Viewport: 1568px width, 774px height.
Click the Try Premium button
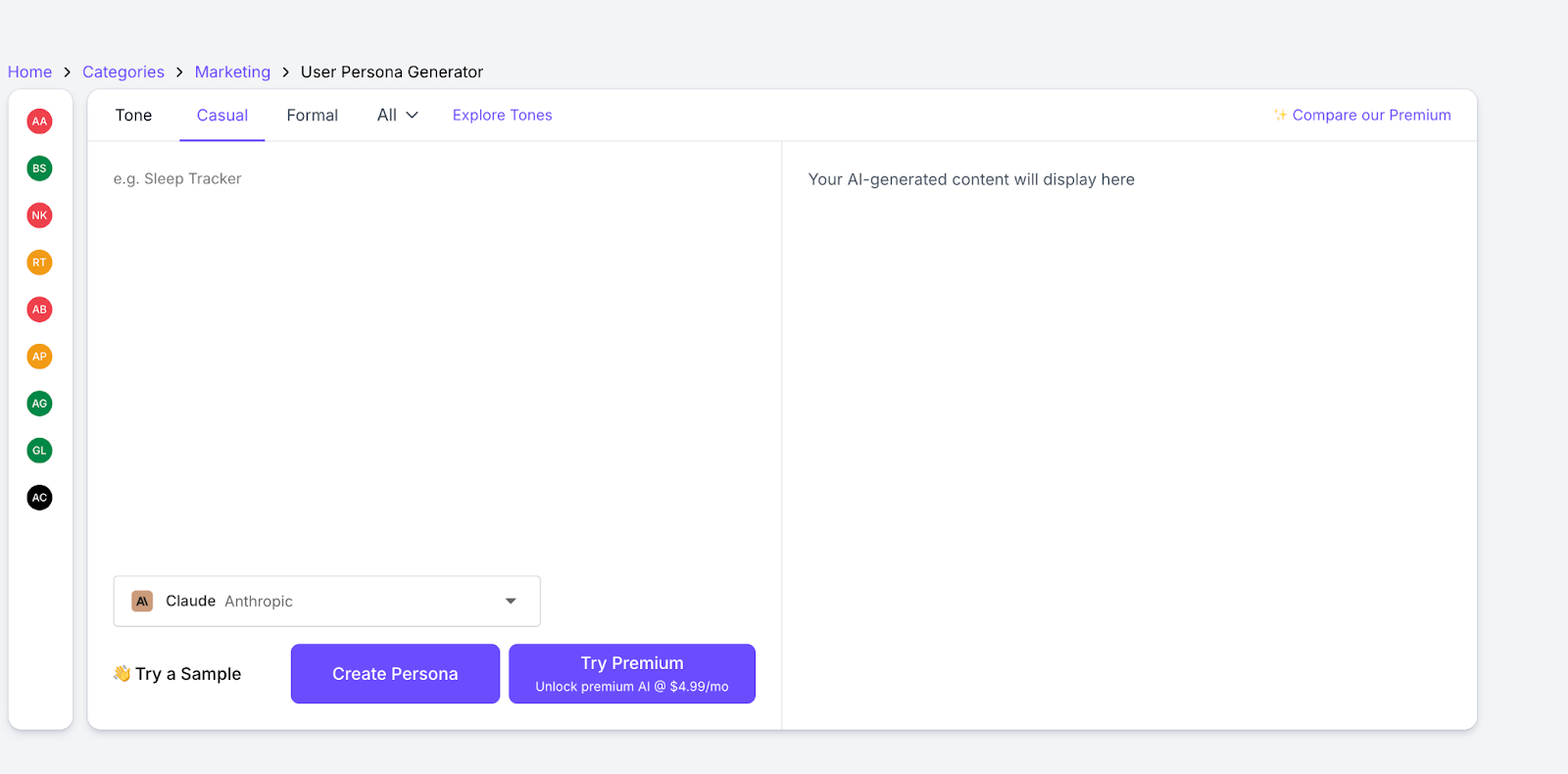(632, 674)
